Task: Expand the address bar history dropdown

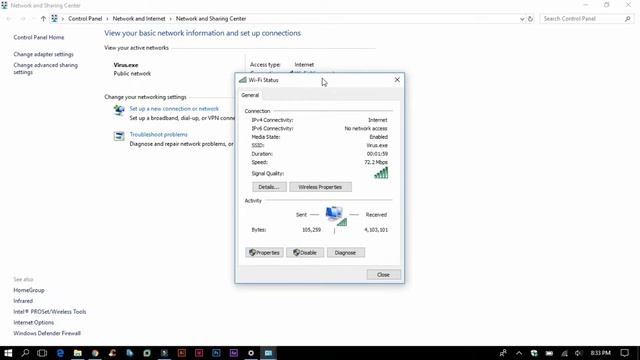Action: point(522,19)
